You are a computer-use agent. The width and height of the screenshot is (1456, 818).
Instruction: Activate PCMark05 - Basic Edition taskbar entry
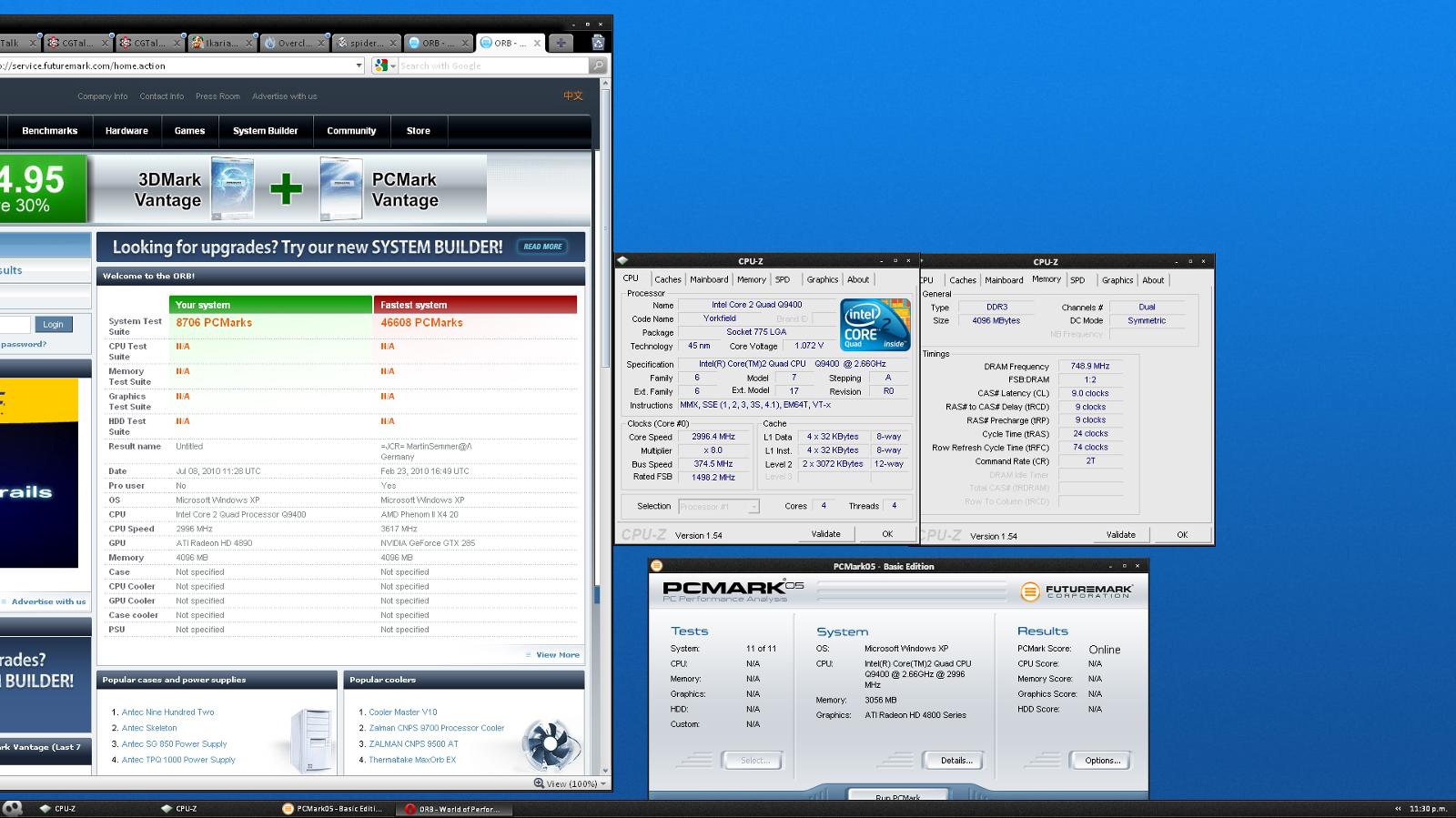tap(333, 808)
